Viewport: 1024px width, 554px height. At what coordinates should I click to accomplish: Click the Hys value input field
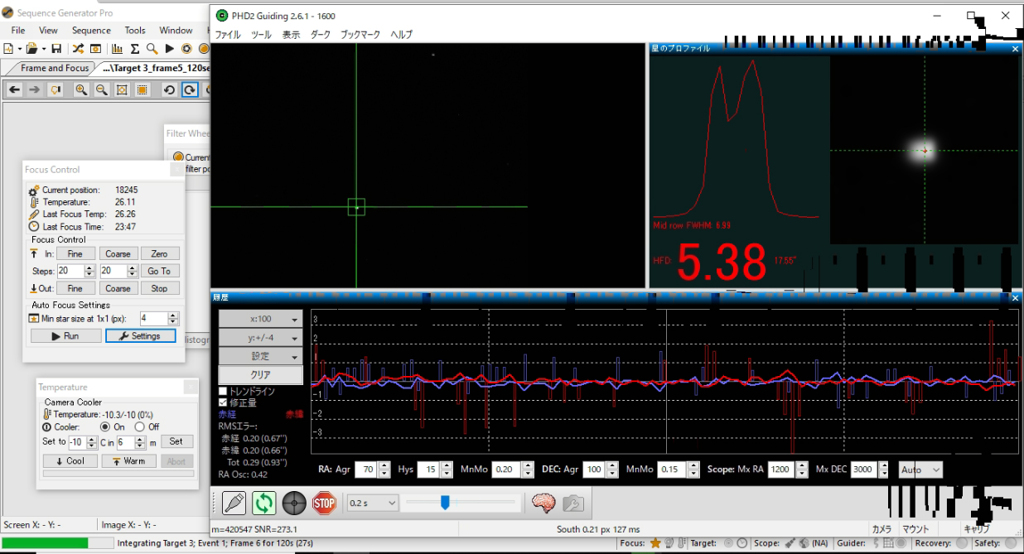tap(429, 469)
